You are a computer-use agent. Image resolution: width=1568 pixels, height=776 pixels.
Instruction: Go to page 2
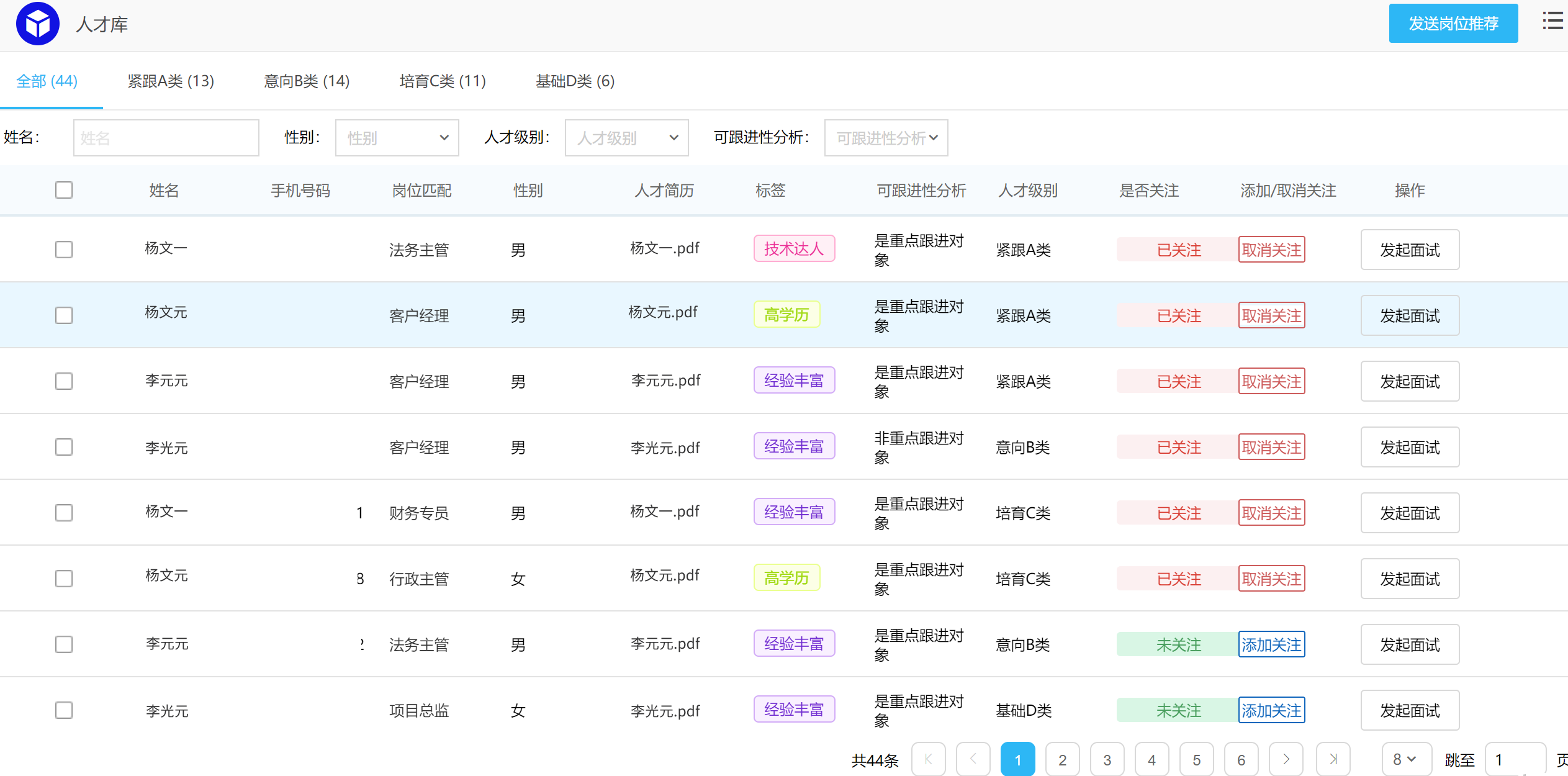click(1063, 759)
